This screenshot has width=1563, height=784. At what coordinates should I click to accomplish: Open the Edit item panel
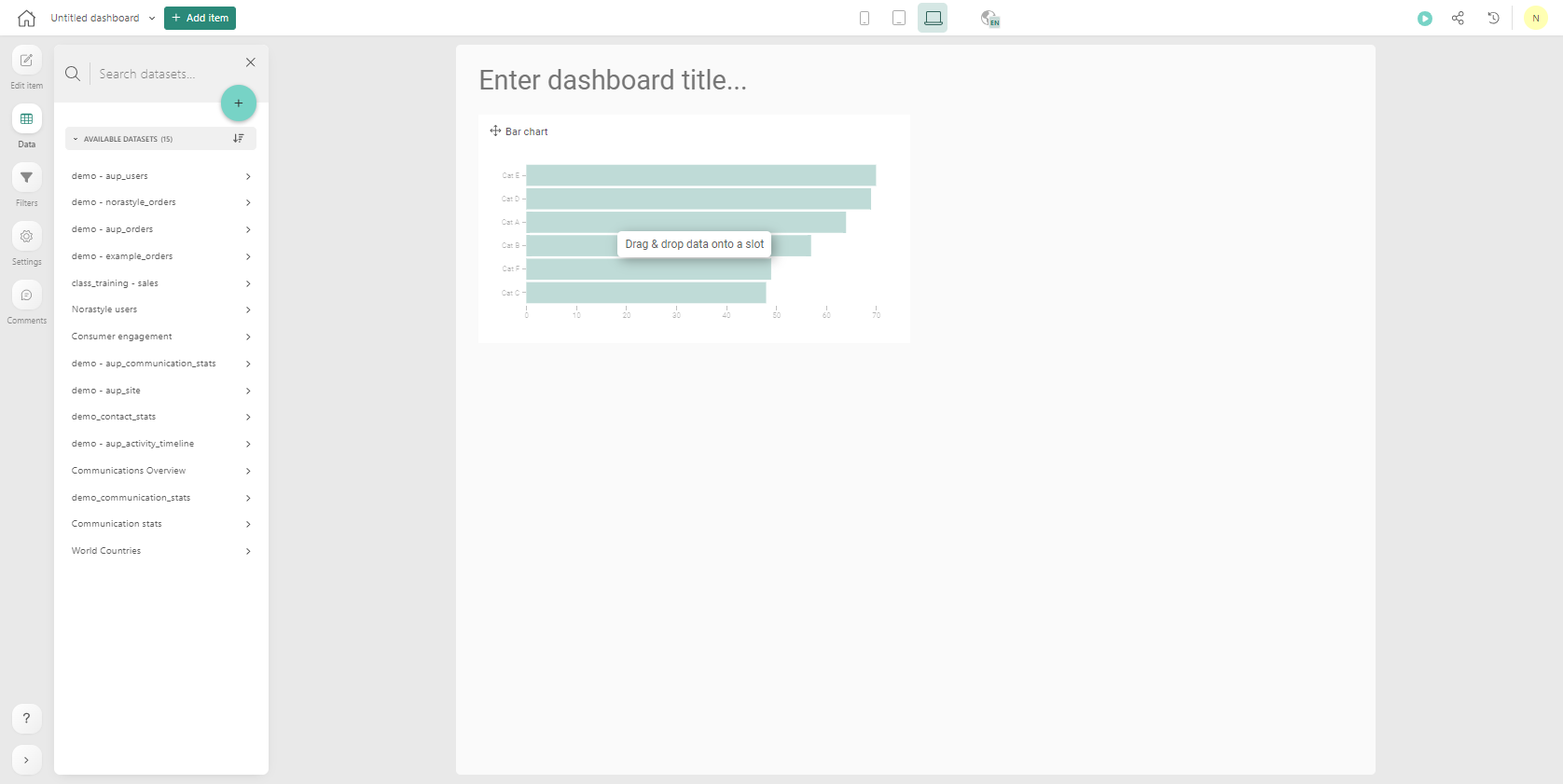tap(26, 61)
